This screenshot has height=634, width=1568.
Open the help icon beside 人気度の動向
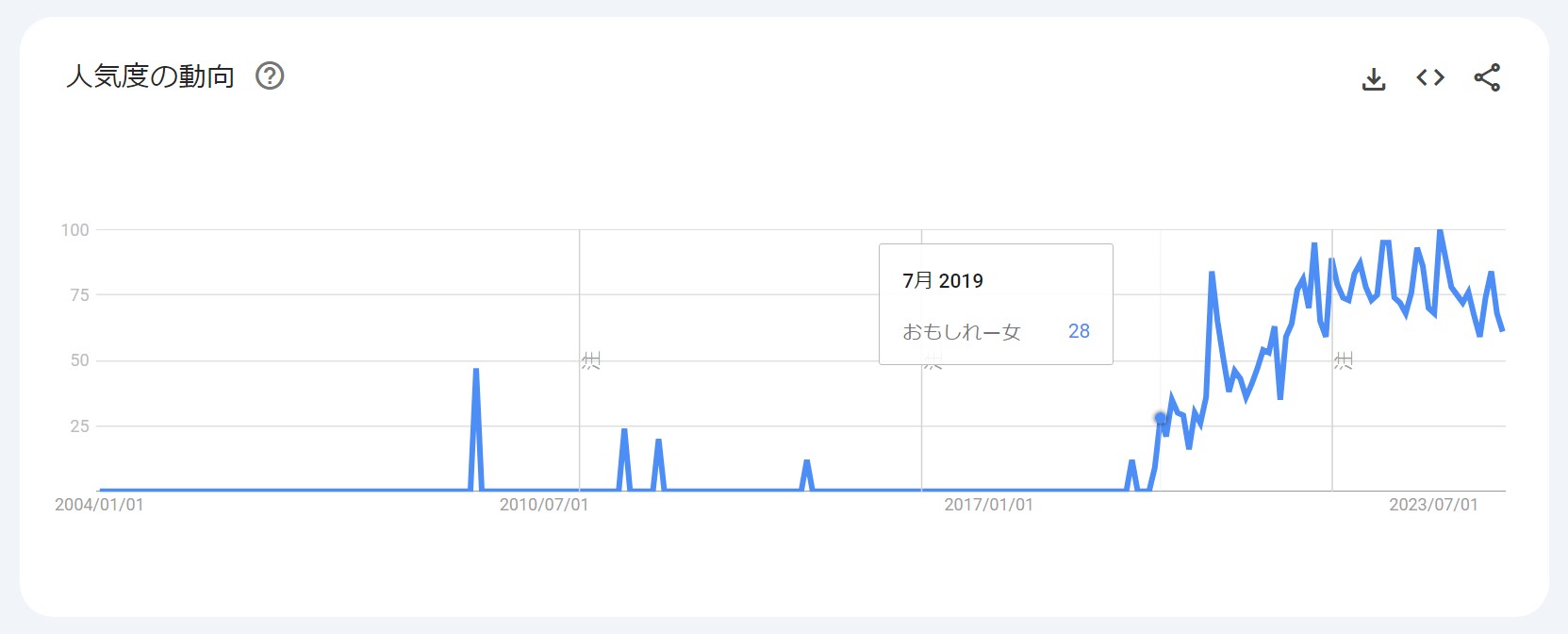[x=270, y=75]
